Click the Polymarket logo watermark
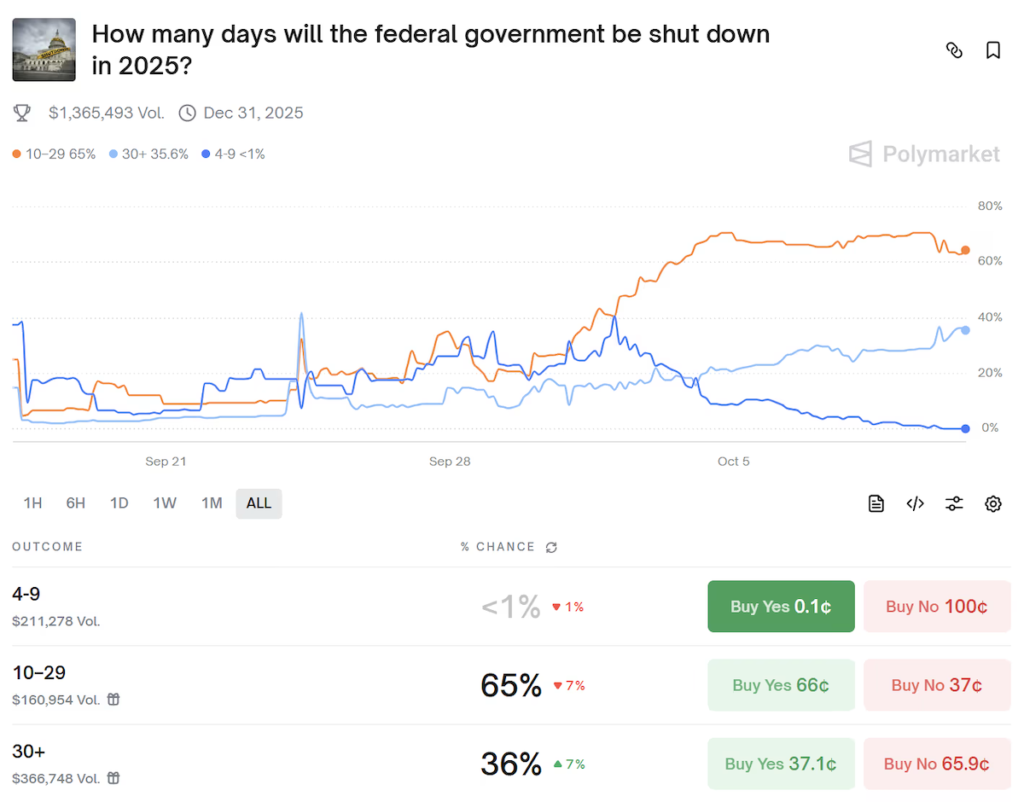Image resolution: width=1024 pixels, height=802 pixels. tap(924, 154)
